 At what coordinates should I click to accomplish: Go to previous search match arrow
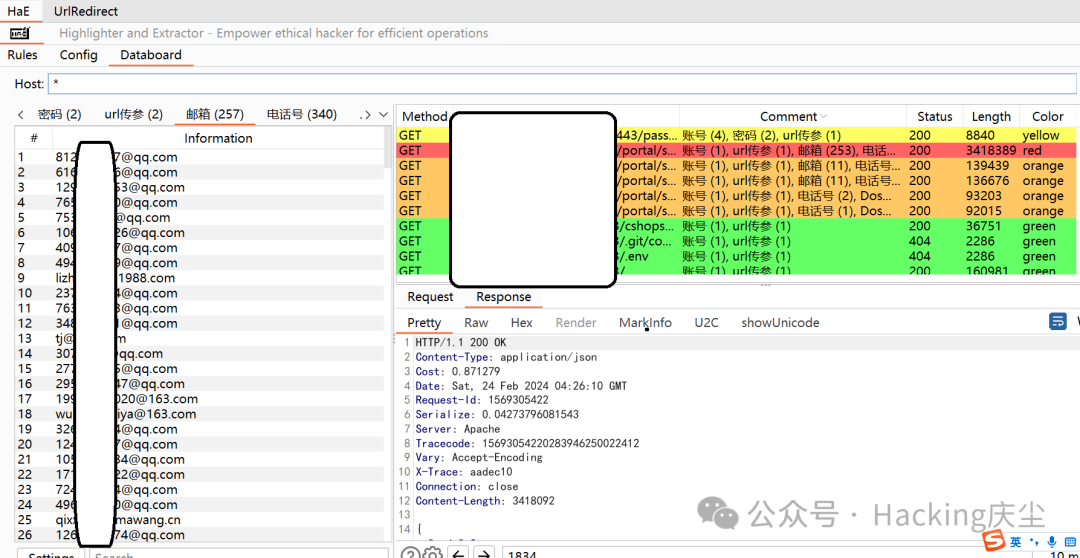click(x=459, y=553)
